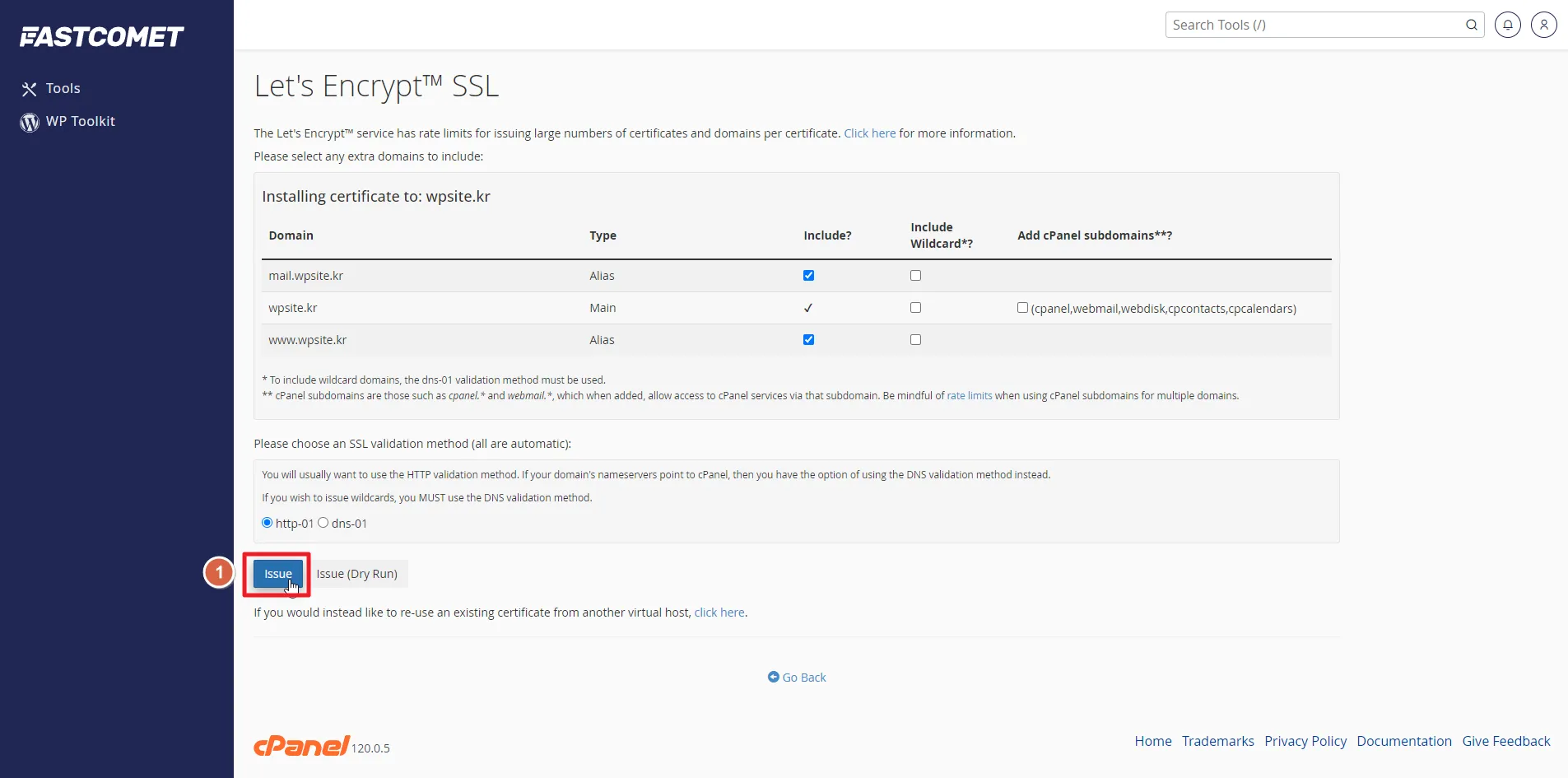
Task: Open the Give Feedback footer link
Action: coord(1505,741)
